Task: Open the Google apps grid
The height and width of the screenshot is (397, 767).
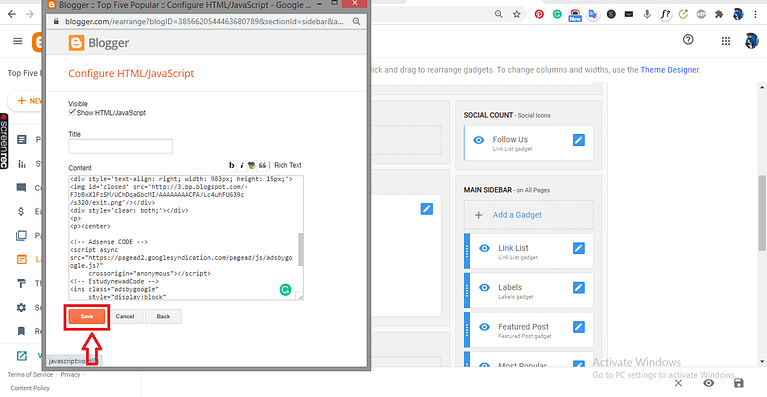Action: pyautogui.click(x=726, y=41)
